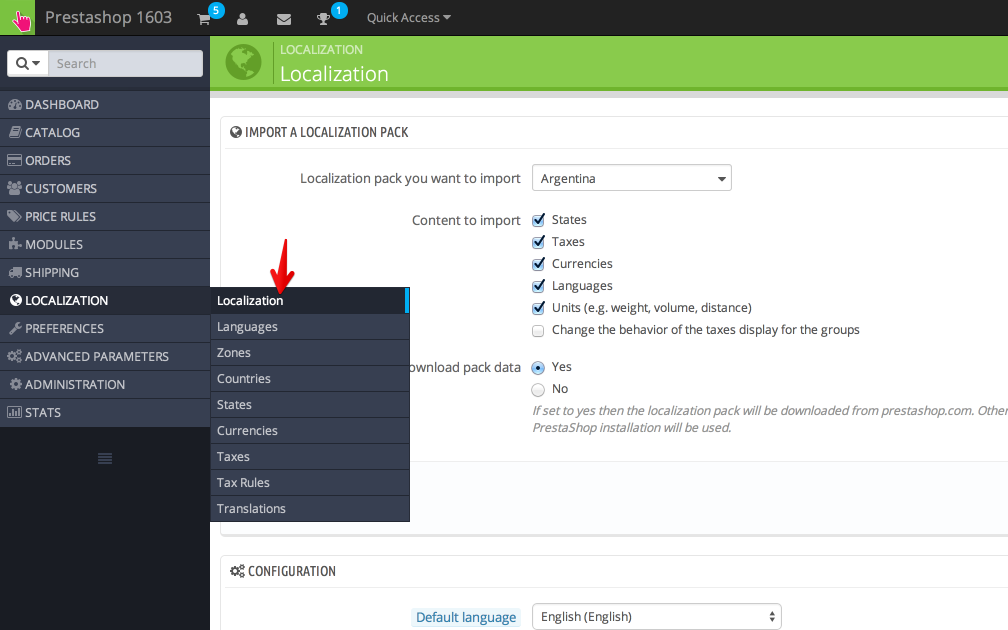Enable Change the behavior of taxes checkbox

[539, 330]
